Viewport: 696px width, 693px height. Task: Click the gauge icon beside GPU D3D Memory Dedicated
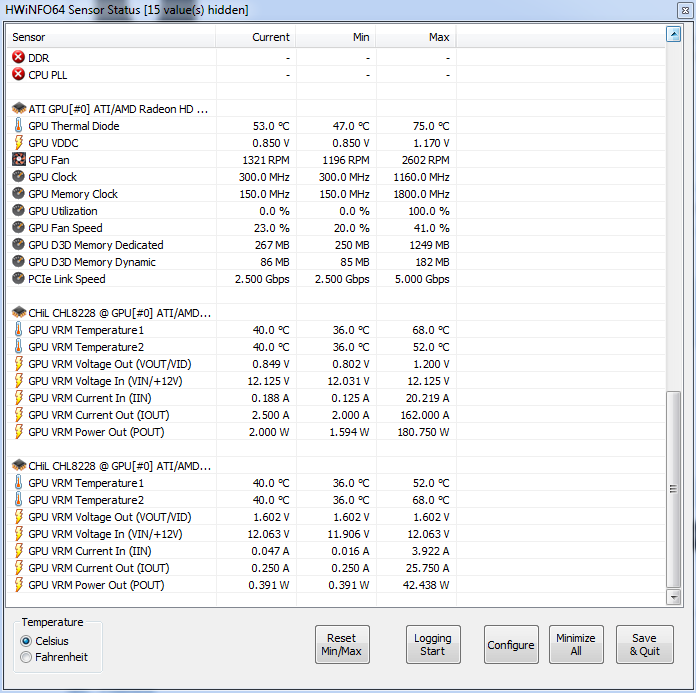(x=18, y=245)
